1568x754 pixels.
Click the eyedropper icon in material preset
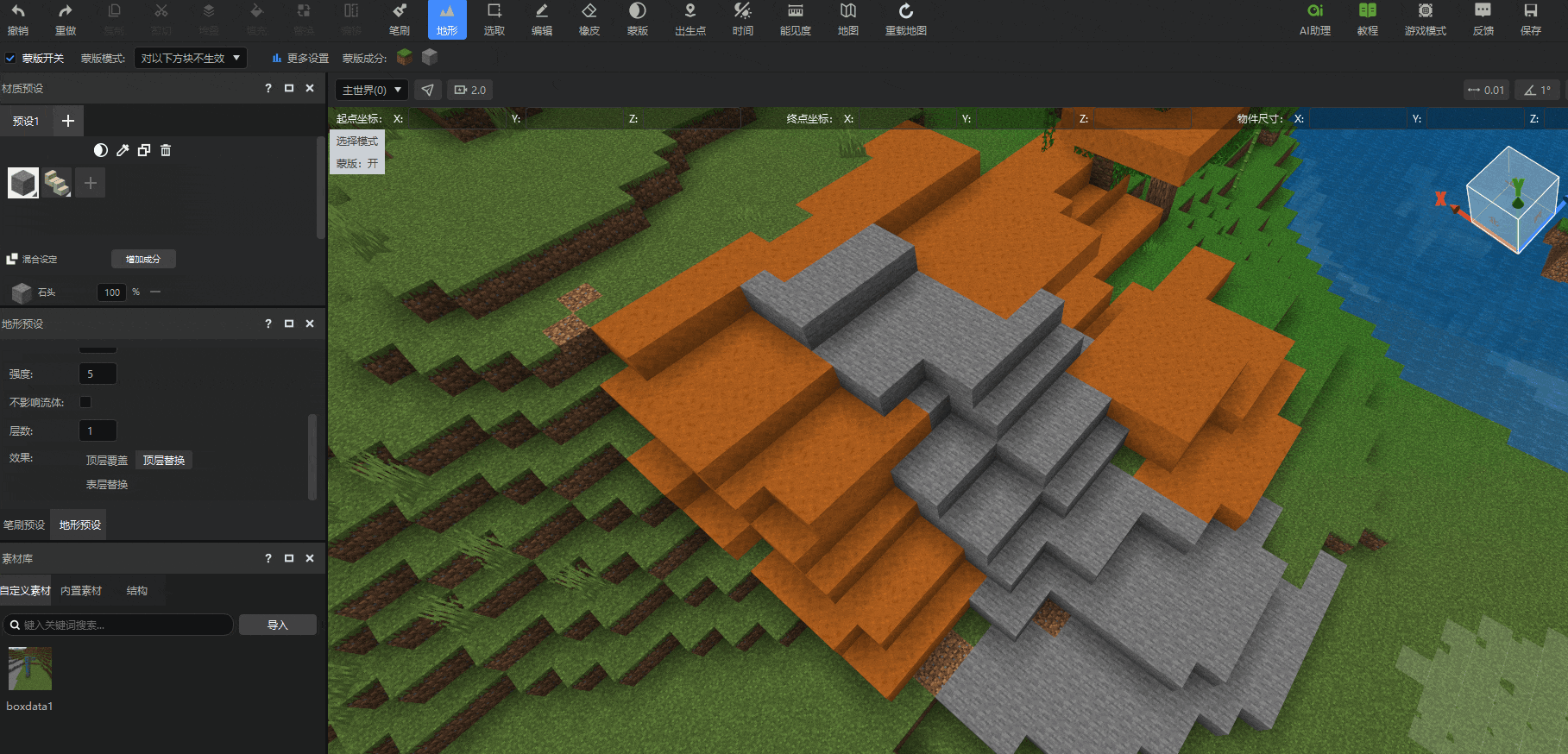(x=123, y=150)
